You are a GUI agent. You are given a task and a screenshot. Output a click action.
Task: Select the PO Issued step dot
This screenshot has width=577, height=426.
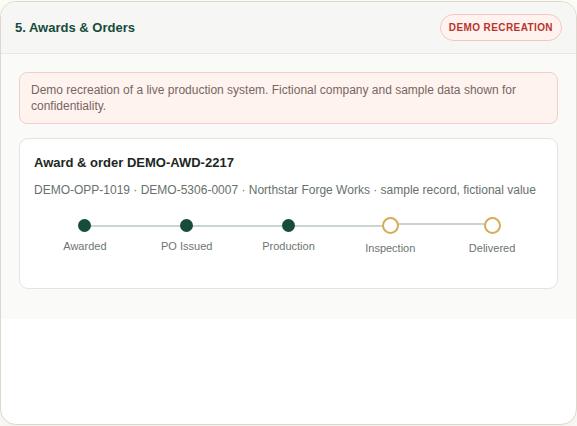(x=187, y=226)
